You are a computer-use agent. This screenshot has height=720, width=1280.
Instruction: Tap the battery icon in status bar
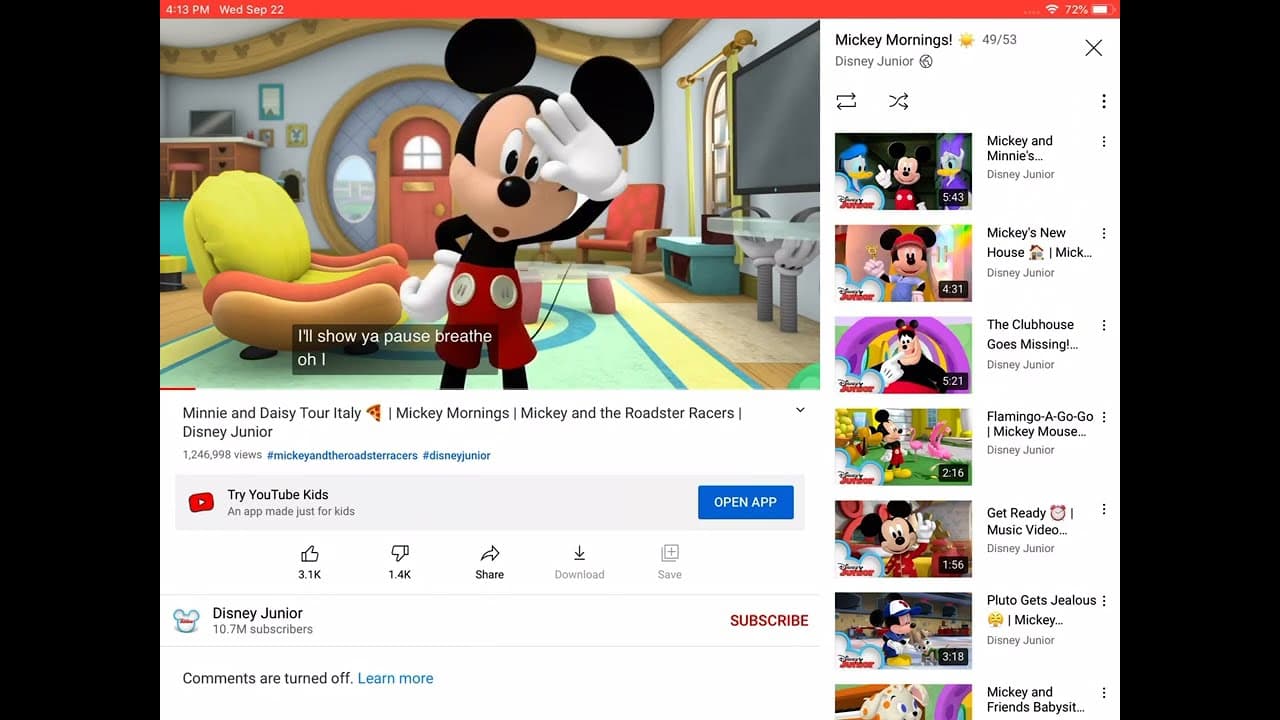pos(1100,9)
